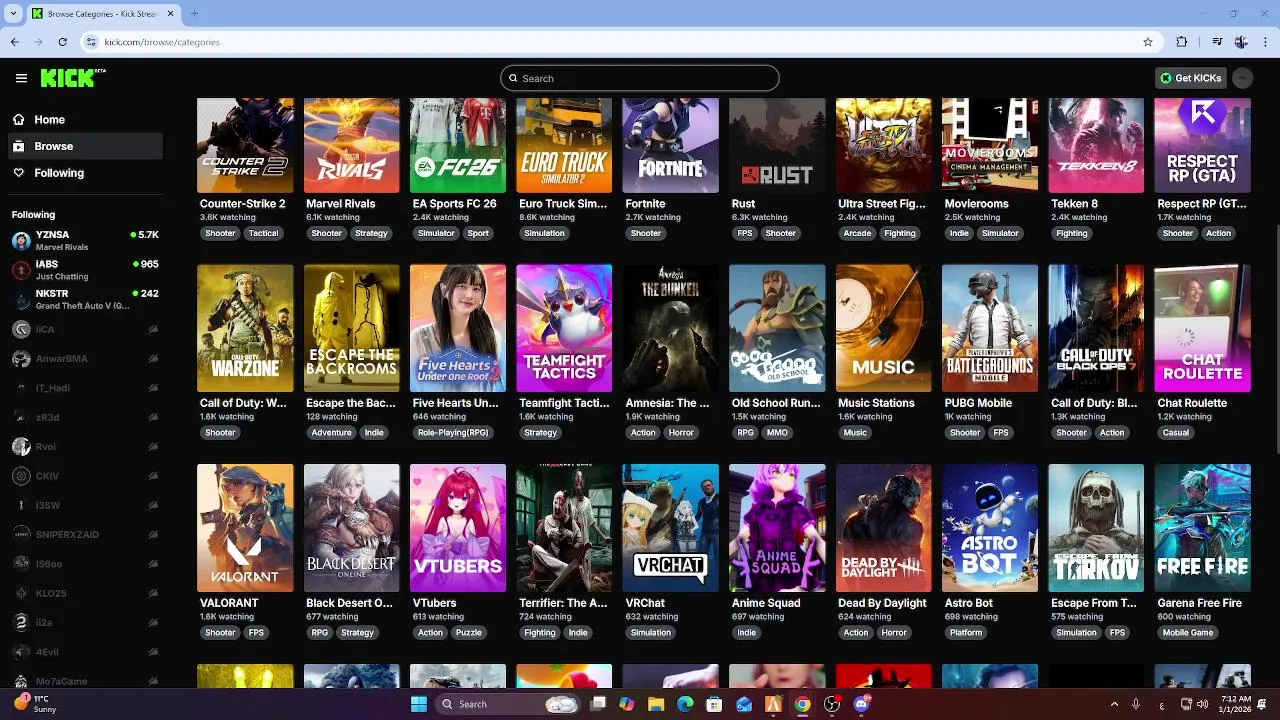The height and width of the screenshot is (720, 1280).
Task: Open offline channel iiCA
Action: click(x=85, y=329)
